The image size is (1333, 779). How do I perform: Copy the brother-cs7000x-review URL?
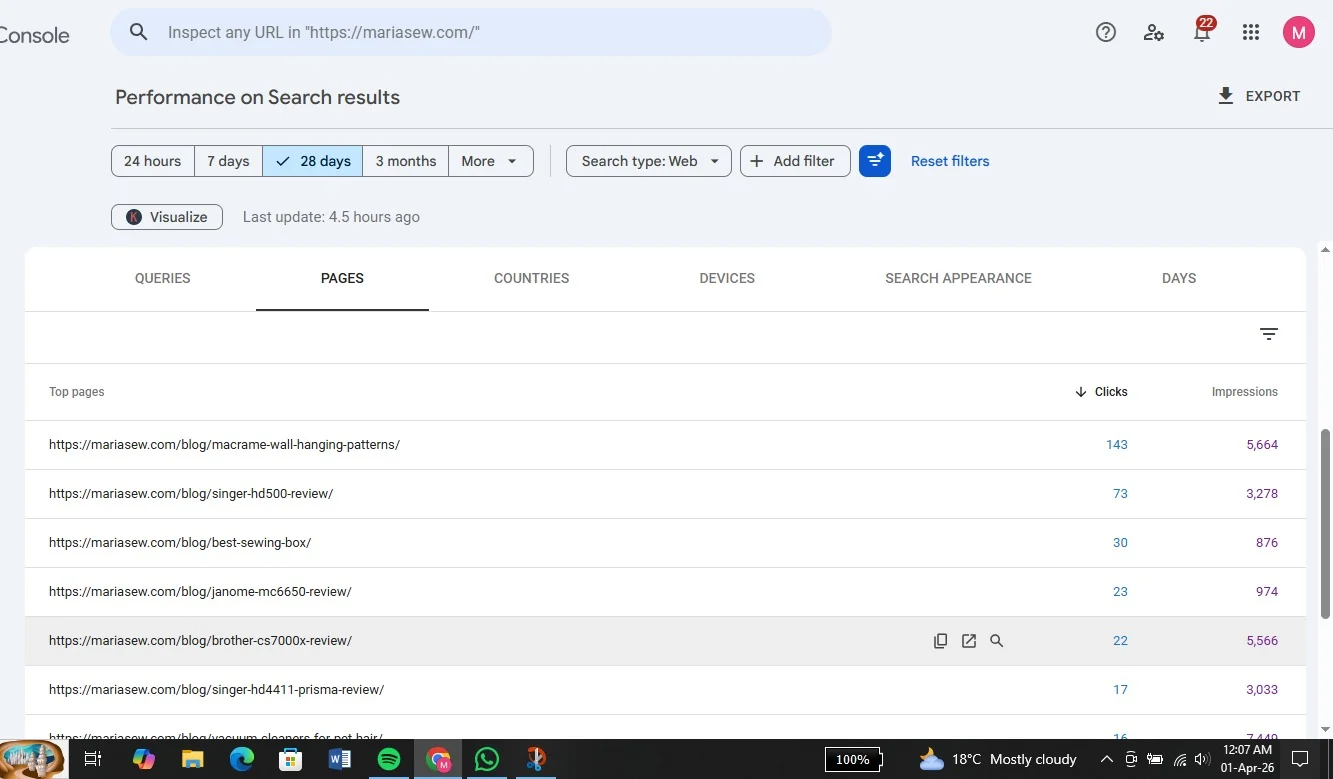[x=941, y=641]
